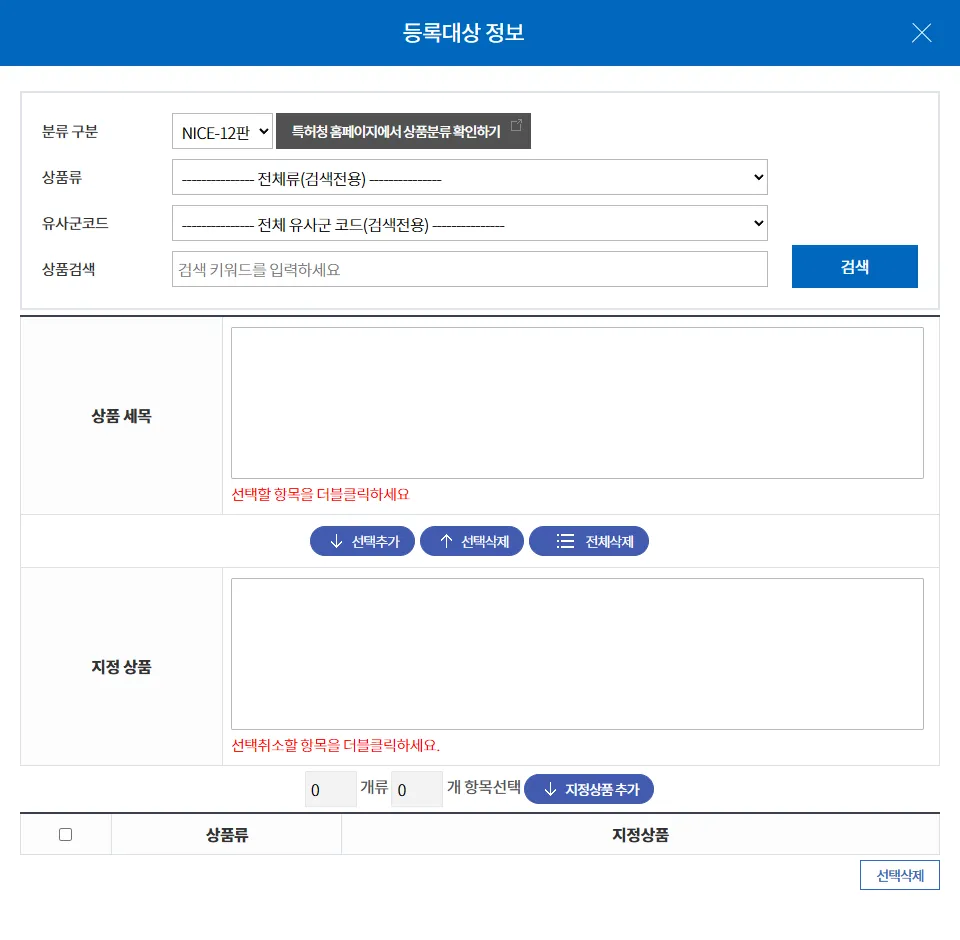Click the up arrow 선택삭제 button
This screenshot has height=940, width=960.
point(471,541)
